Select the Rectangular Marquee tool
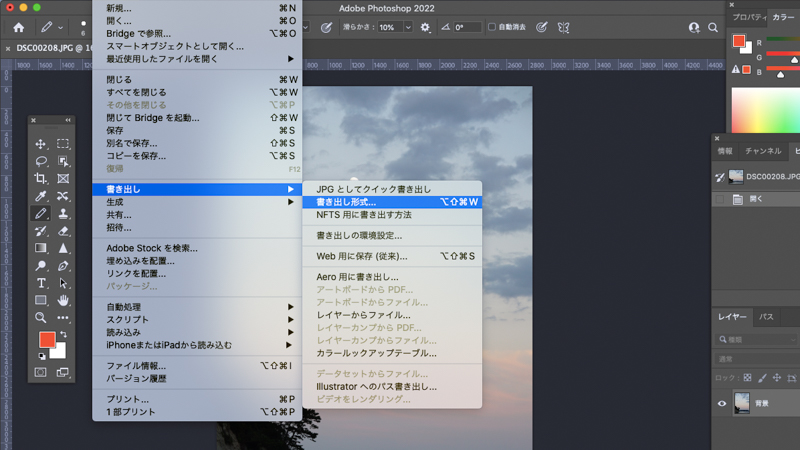The height and width of the screenshot is (450, 800). coord(63,144)
